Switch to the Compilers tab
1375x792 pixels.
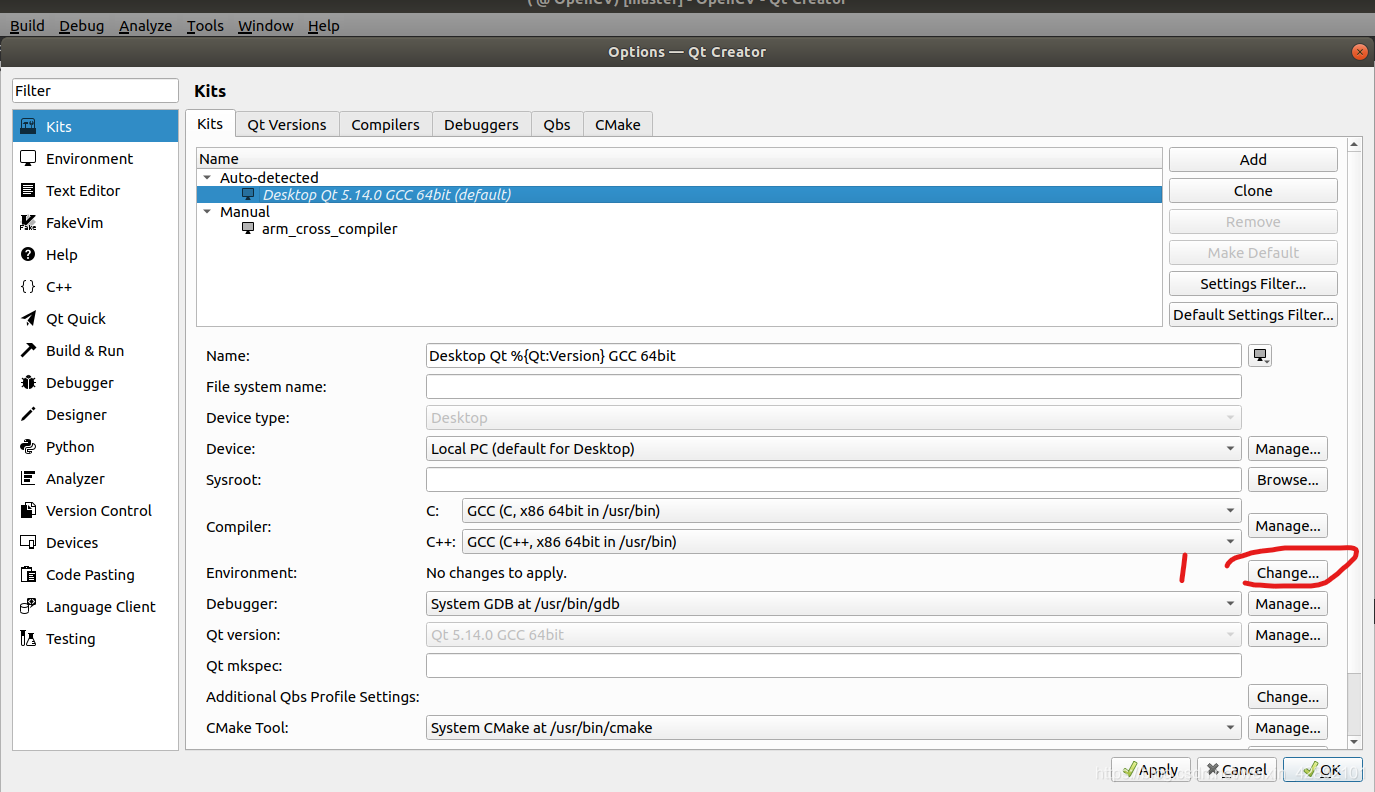click(x=385, y=124)
